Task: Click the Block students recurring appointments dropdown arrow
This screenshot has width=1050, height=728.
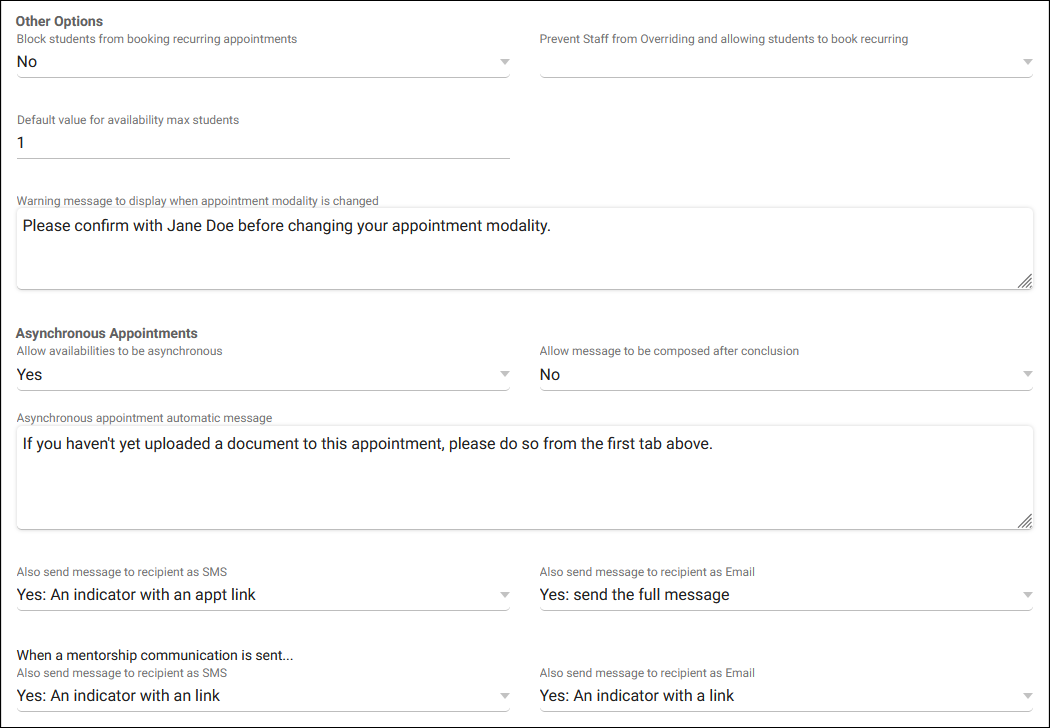Action: (504, 62)
